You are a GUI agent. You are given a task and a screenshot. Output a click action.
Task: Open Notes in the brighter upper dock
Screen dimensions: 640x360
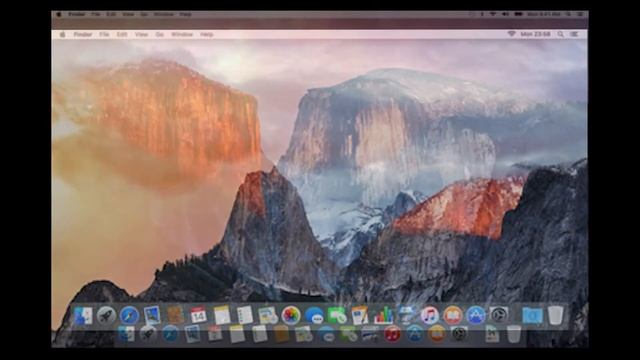point(222,316)
